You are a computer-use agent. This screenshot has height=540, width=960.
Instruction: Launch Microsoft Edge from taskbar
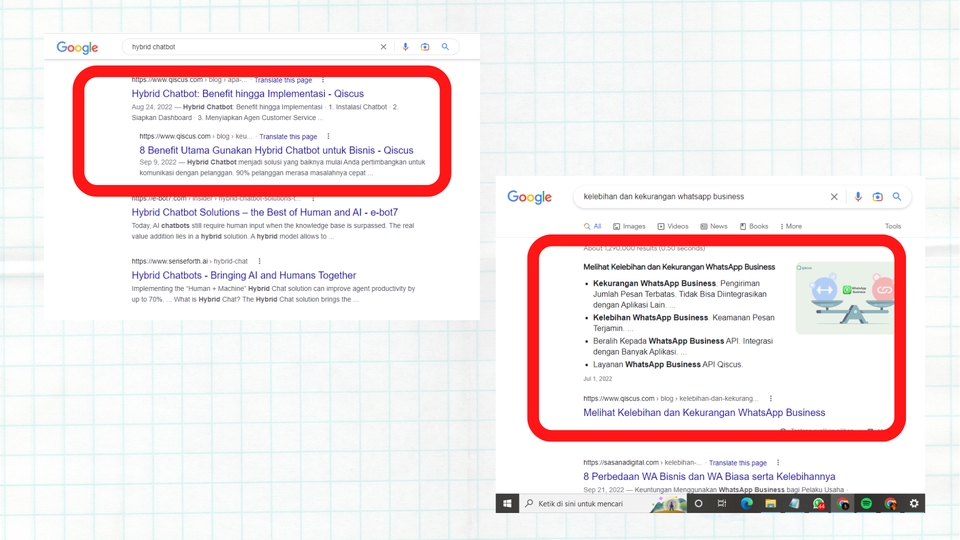(x=746, y=503)
